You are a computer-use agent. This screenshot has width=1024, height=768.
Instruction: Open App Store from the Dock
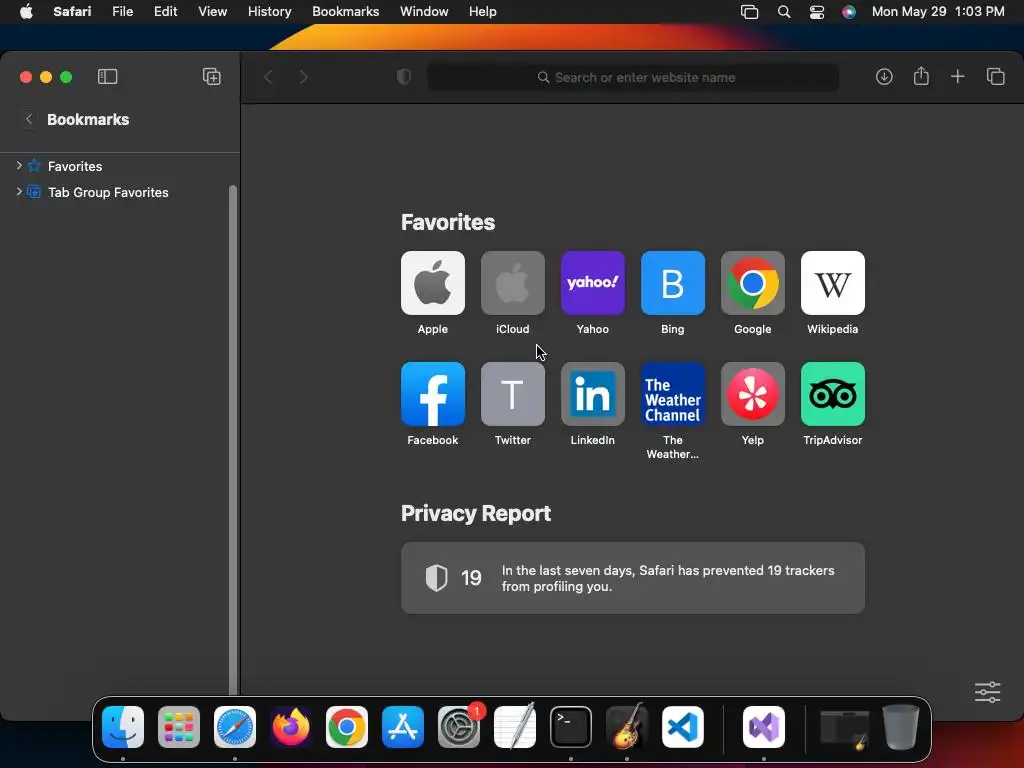click(403, 727)
